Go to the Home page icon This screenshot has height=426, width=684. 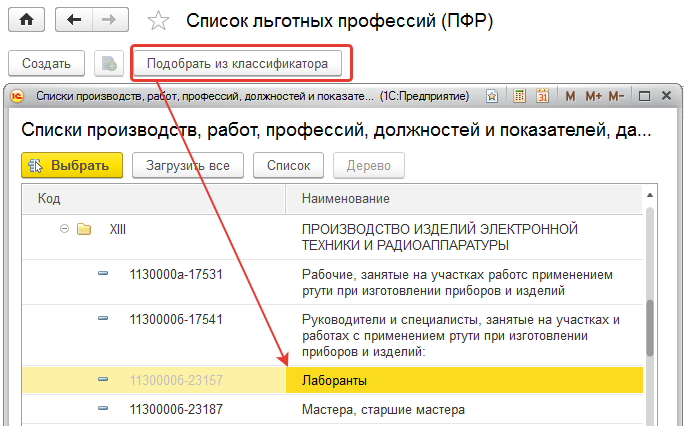pyautogui.click(x=27, y=20)
